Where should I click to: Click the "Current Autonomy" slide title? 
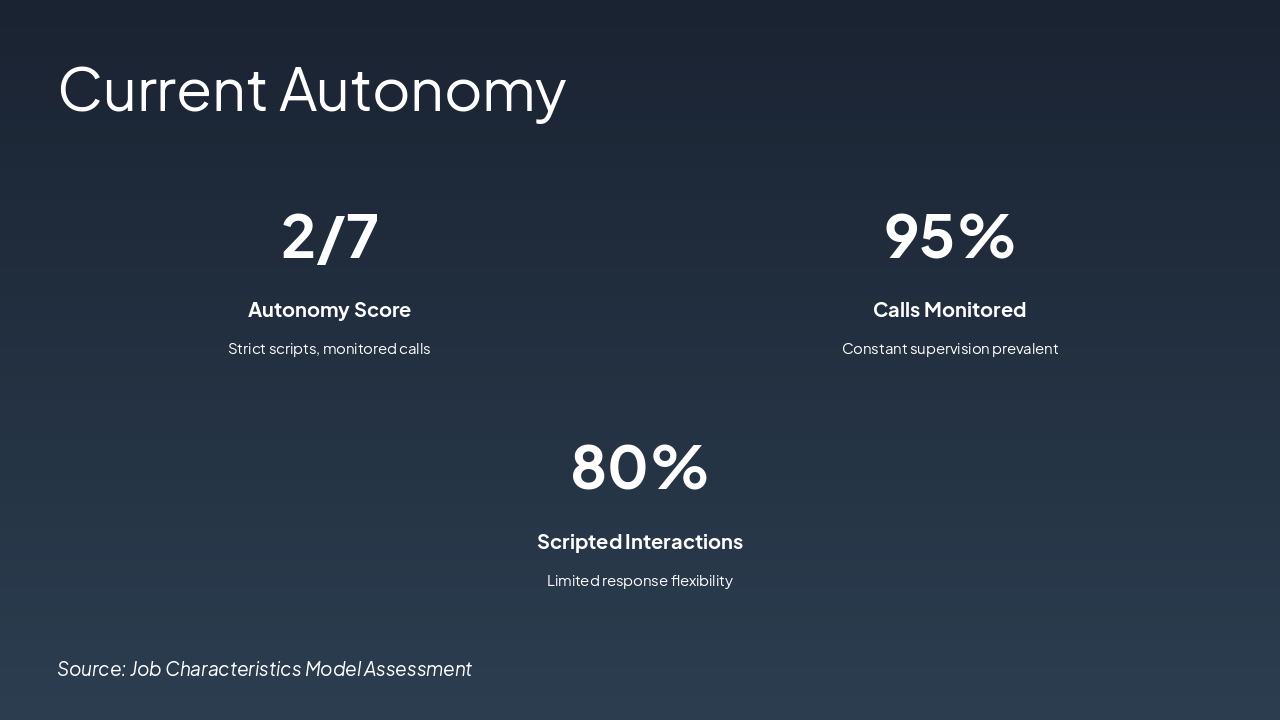click(312, 89)
